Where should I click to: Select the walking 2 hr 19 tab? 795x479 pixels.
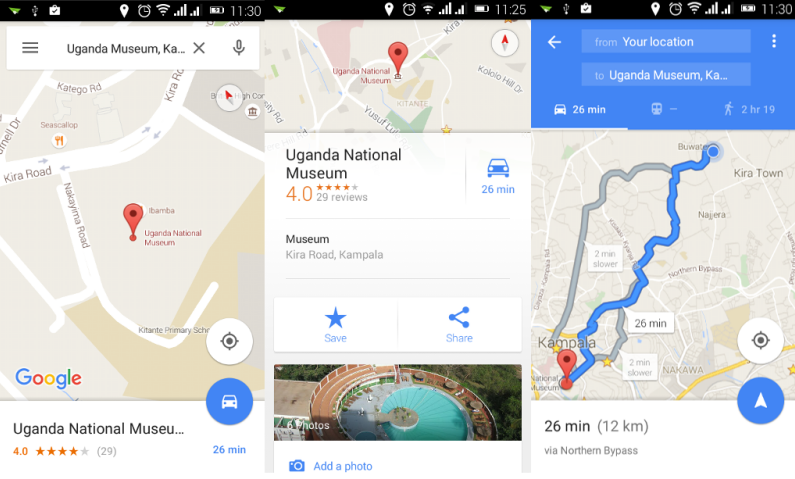[x=750, y=109]
